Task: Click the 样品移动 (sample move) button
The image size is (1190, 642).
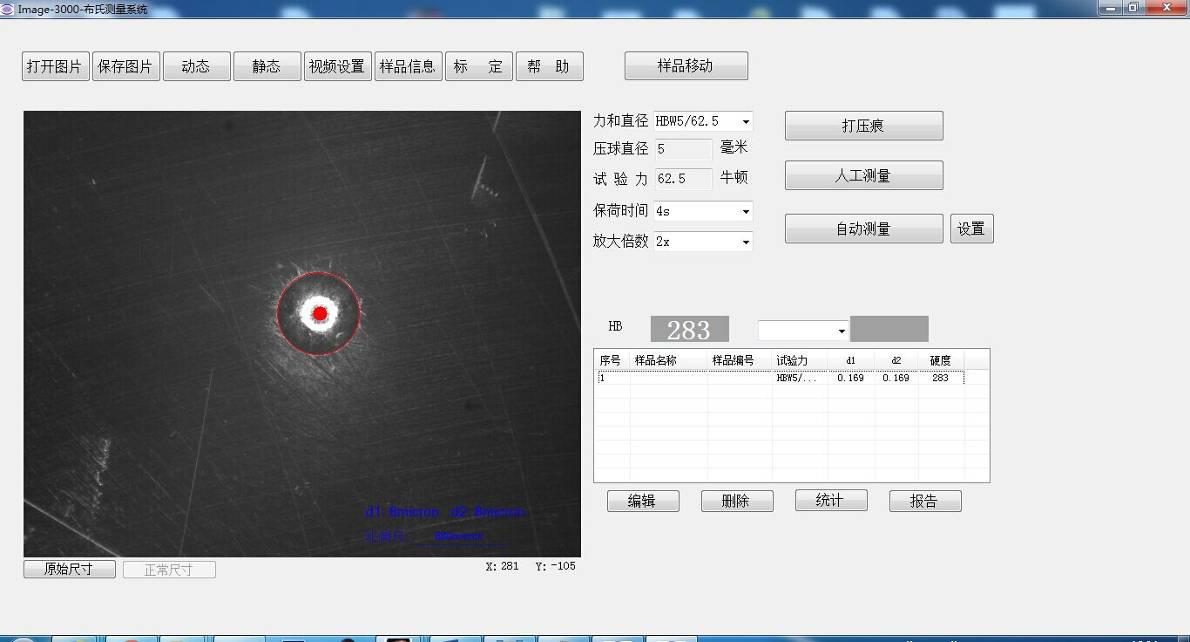Action: point(686,66)
